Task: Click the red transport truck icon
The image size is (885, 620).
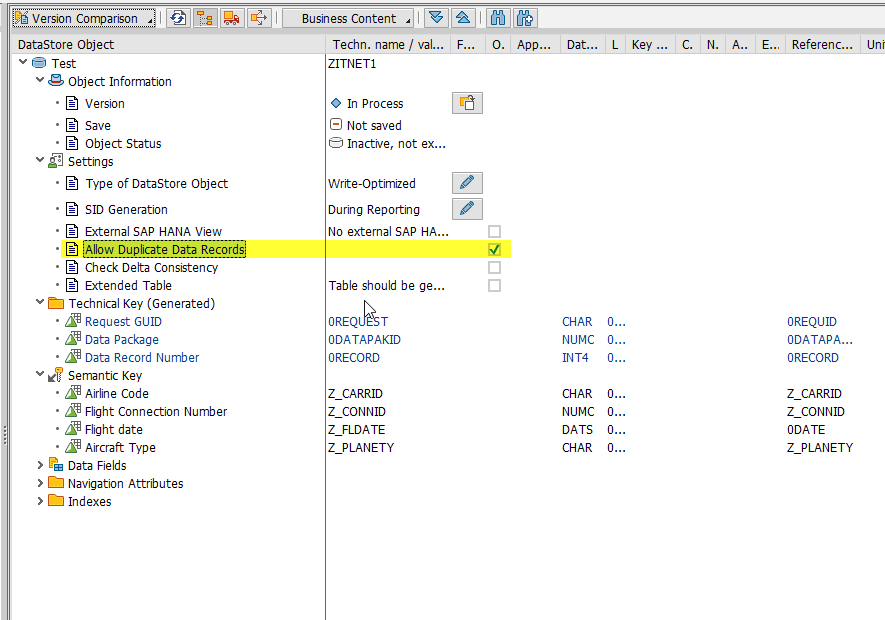Action: point(231,18)
